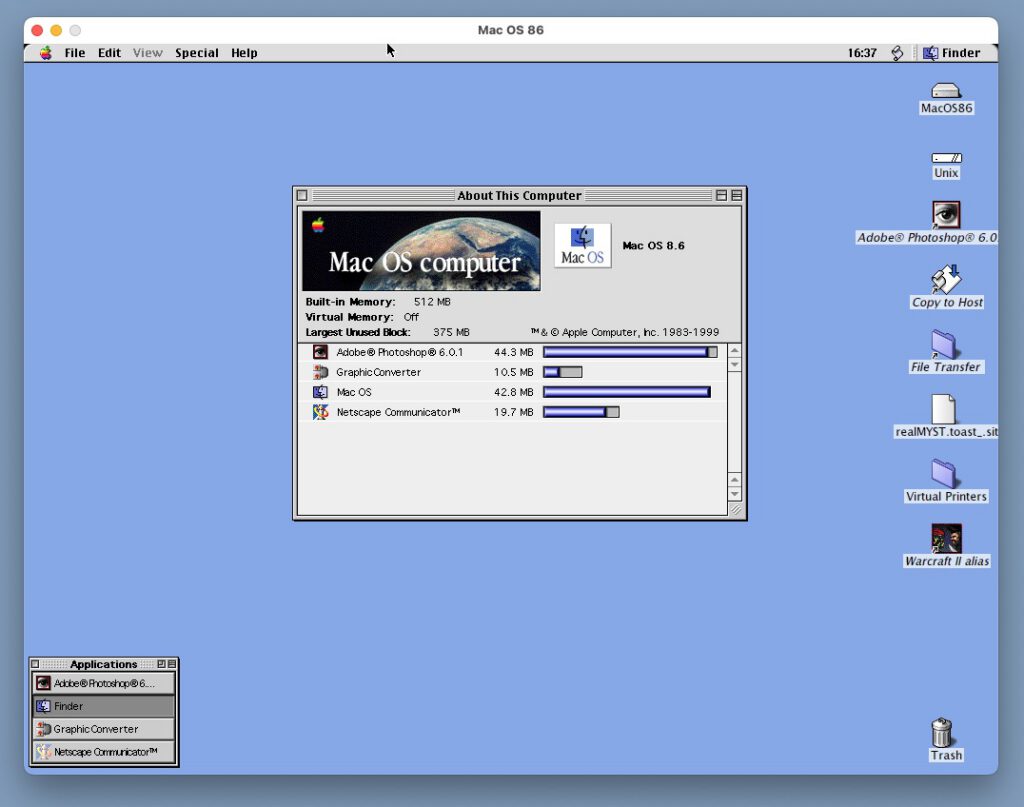Switch to Graphic Converter in Applications palette
The image size is (1024, 807).
tap(103, 729)
